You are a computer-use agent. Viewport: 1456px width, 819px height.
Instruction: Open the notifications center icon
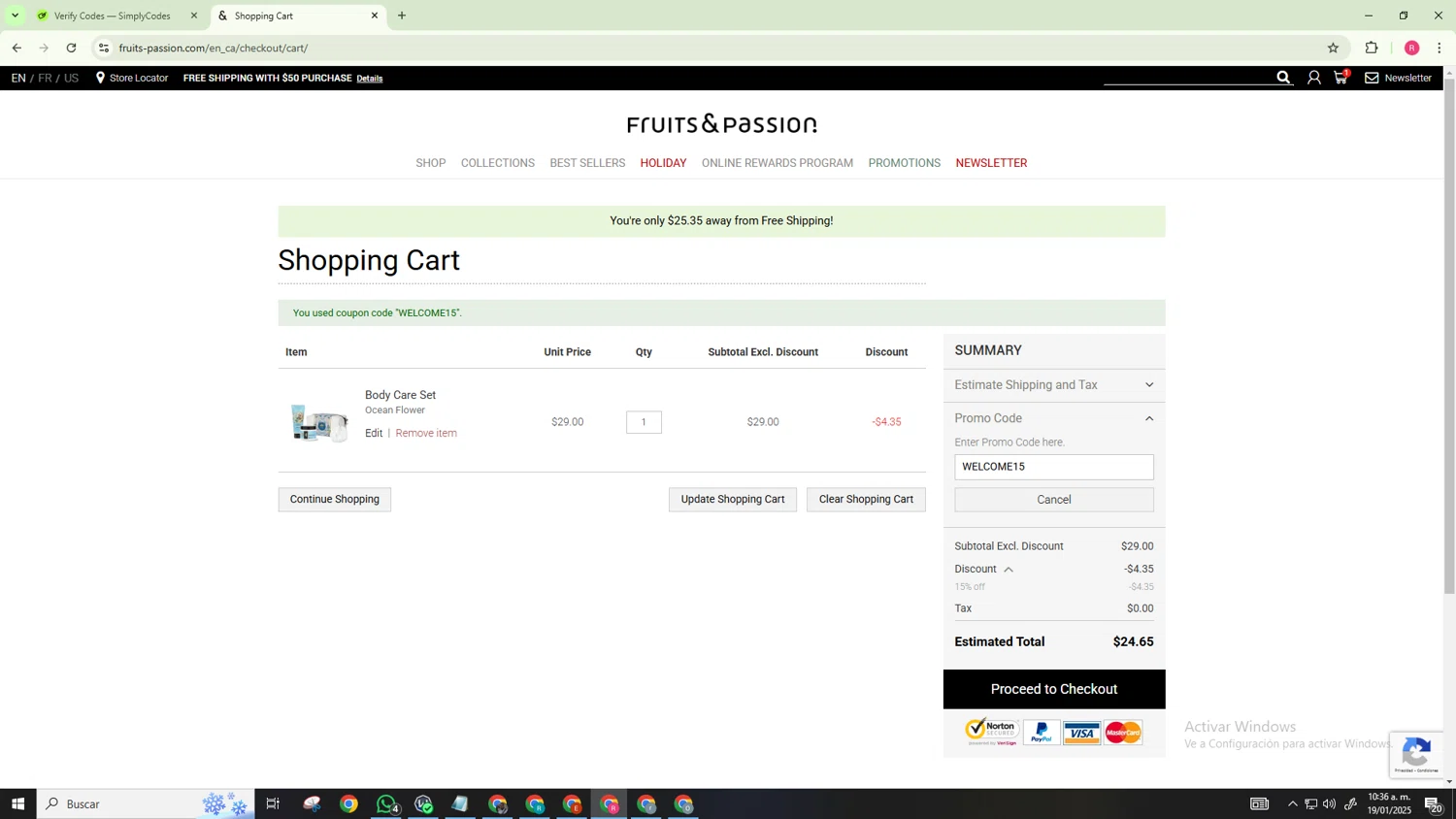[x=1433, y=803]
